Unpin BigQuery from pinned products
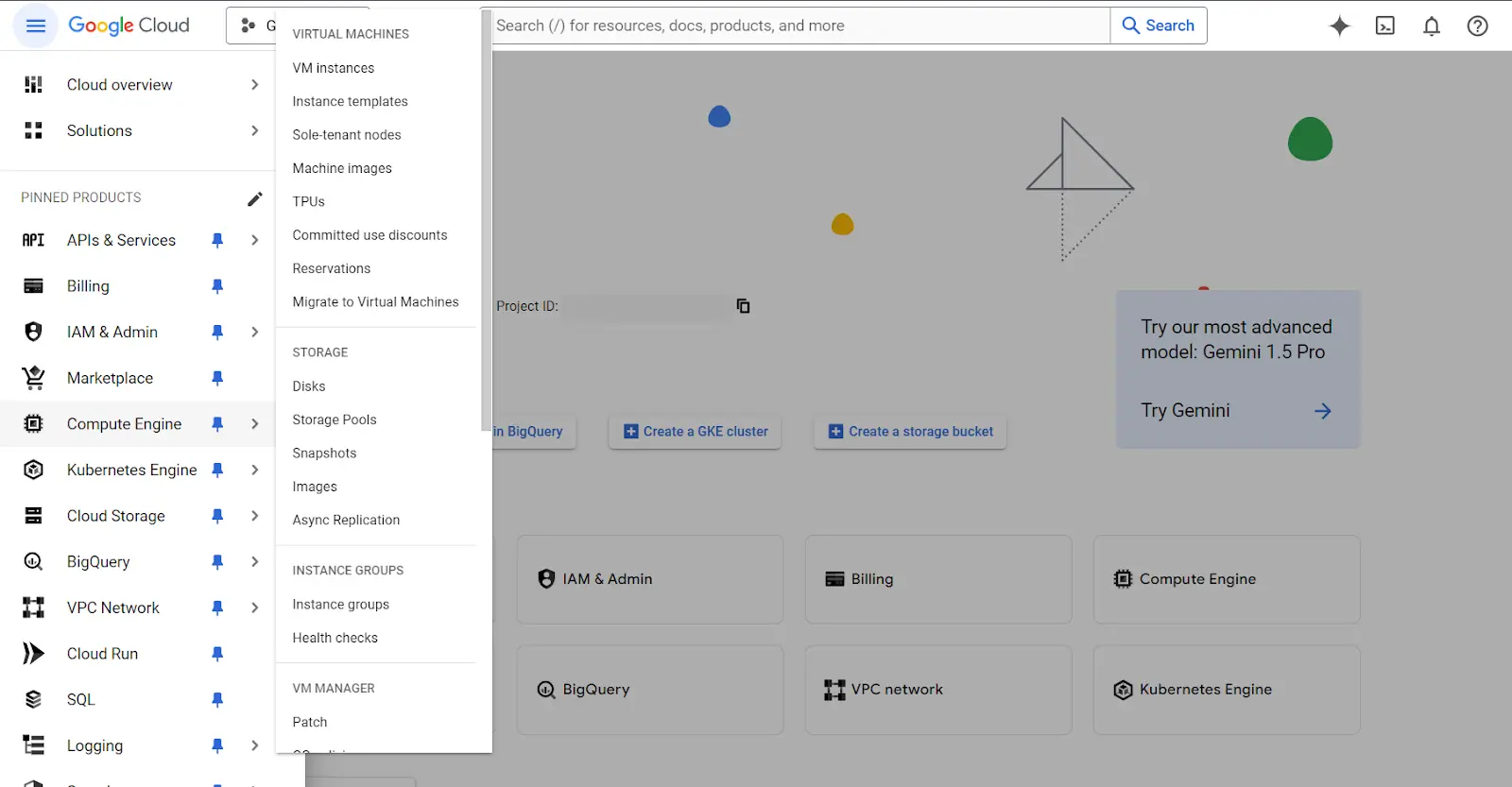This screenshot has width=1512, height=787. (x=217, y=561)
